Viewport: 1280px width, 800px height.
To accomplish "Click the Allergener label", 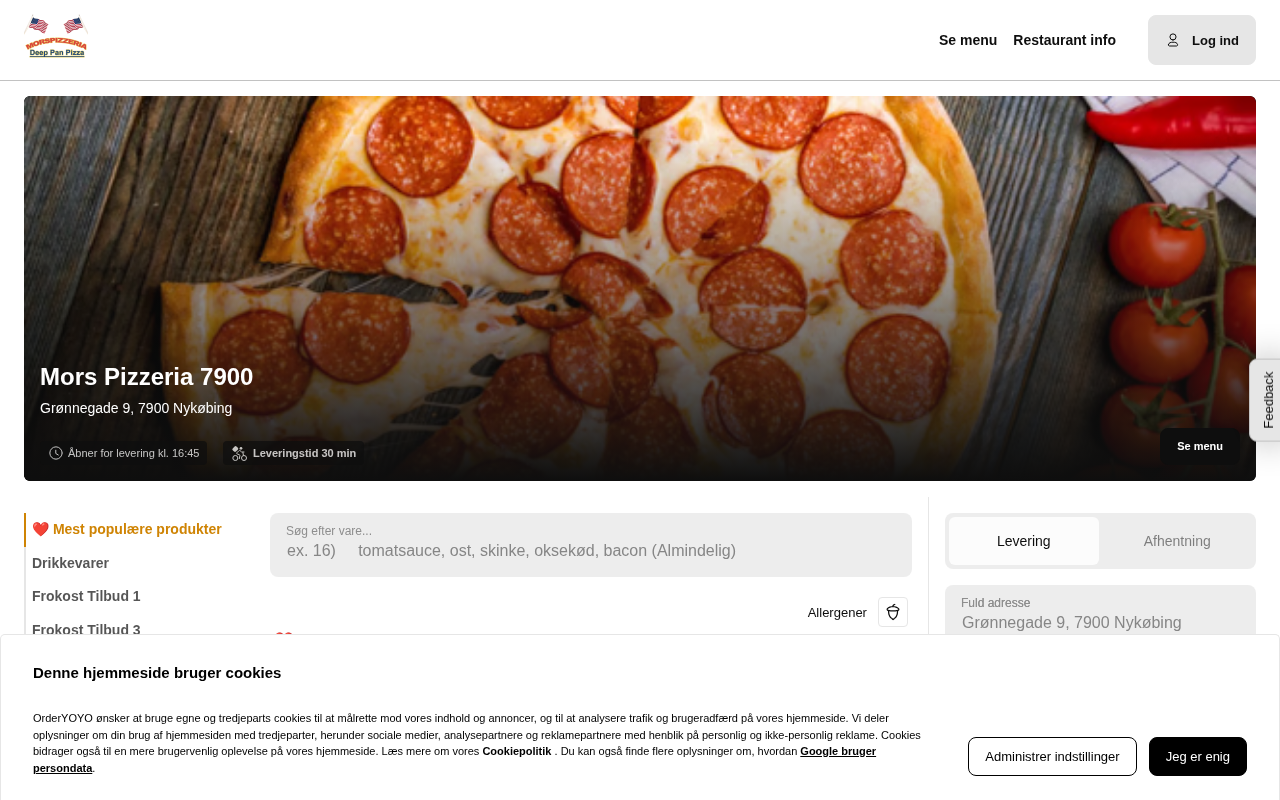I will (837, 612).
